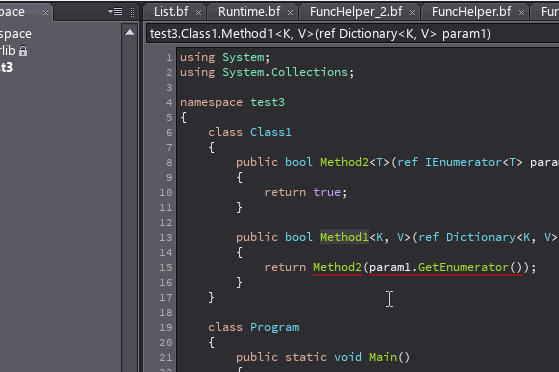Click 'Main' method name on line 21
The height and width of the screenshot is (372, 559).
(x=383, y=357)
